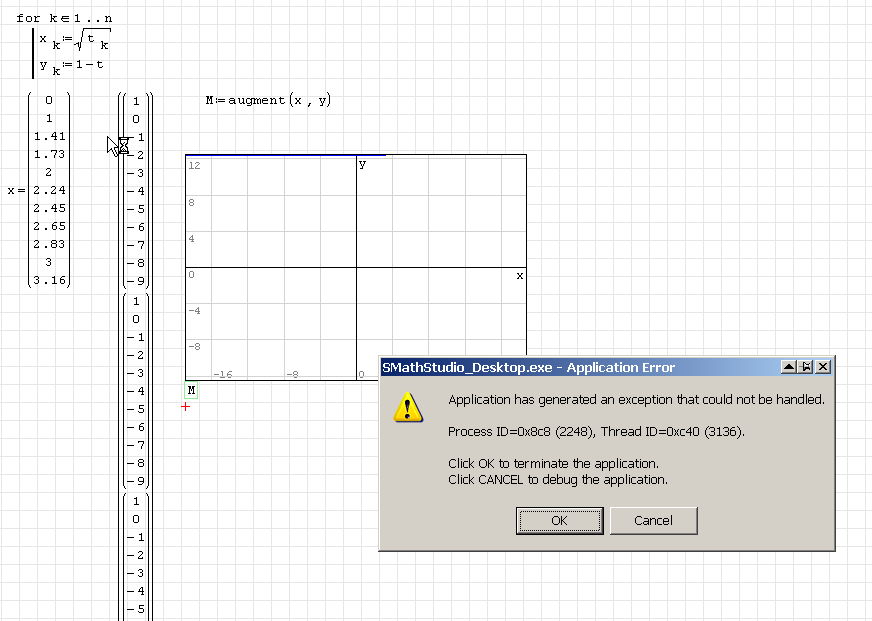
Task: Close the Application Error dialog
Action: pos(823,367)
